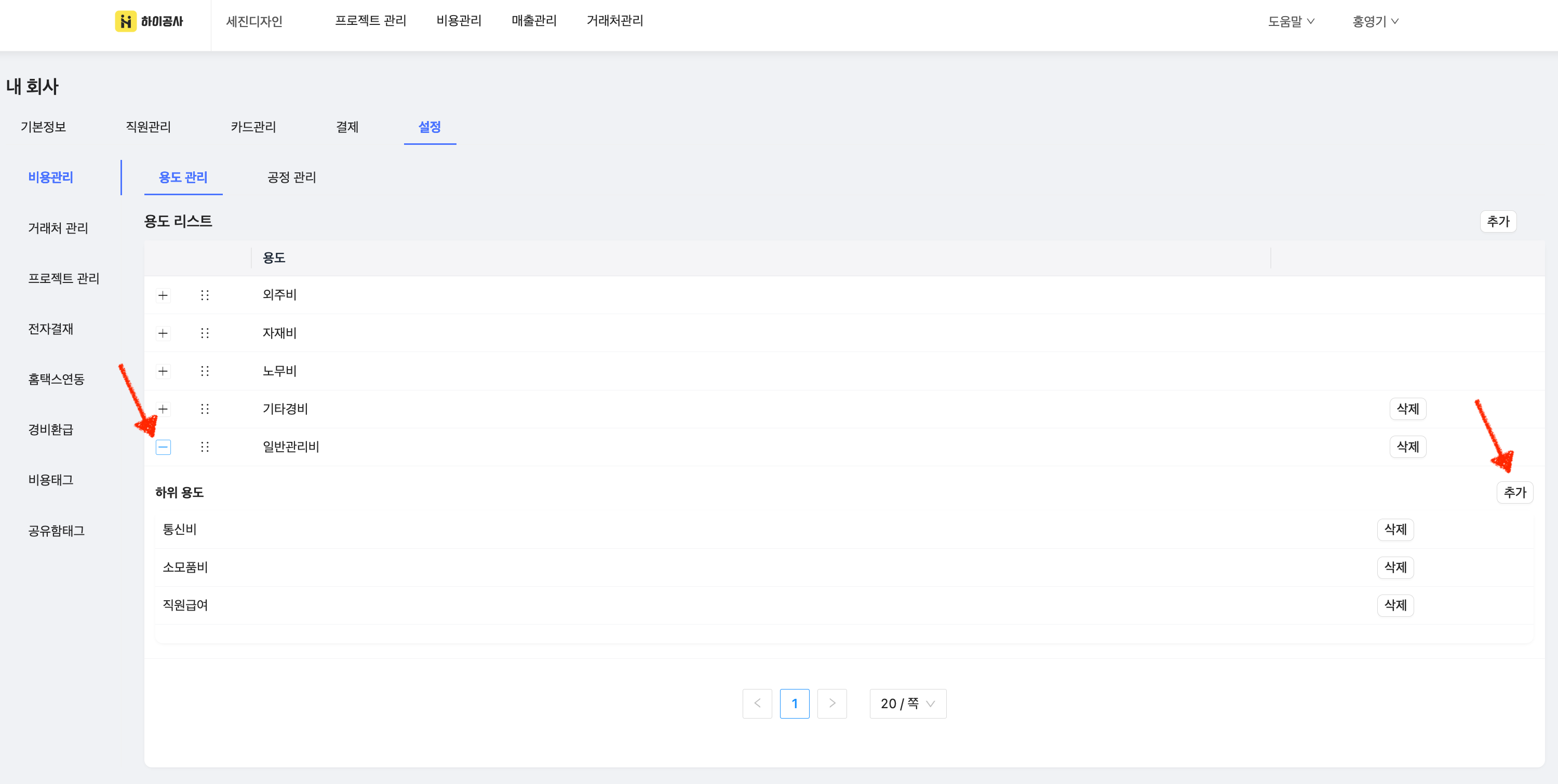Expand the 외주비 row
Image resolution: width=1558 pixels, height=784 pixels.
pyautogui.click(x=163, y=295)
